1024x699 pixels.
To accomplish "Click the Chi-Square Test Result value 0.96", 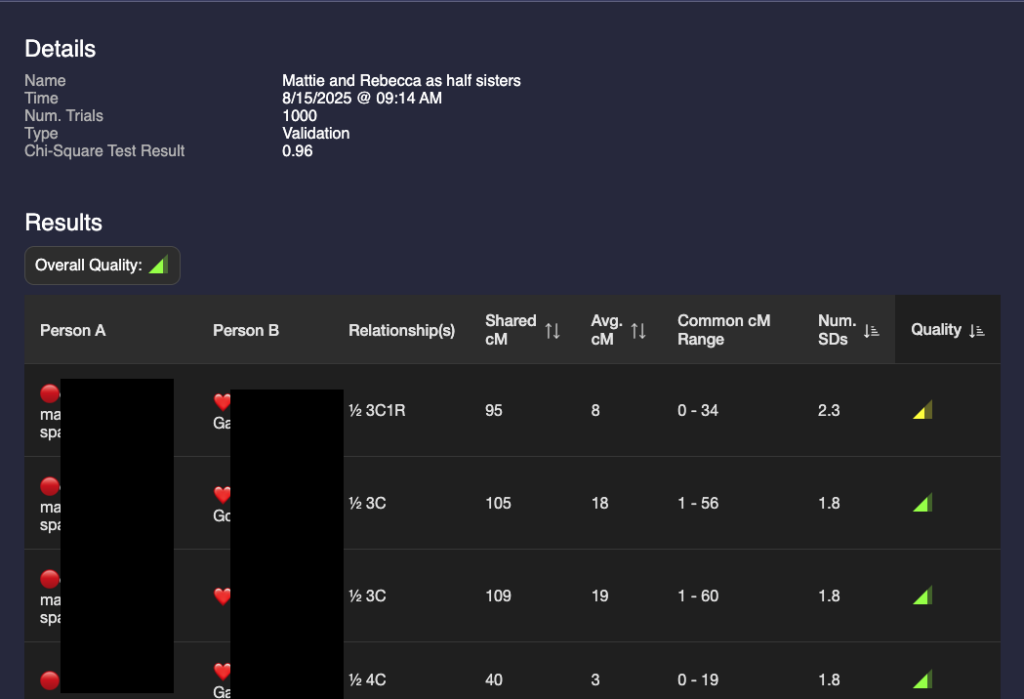I will tap(297, 151).
